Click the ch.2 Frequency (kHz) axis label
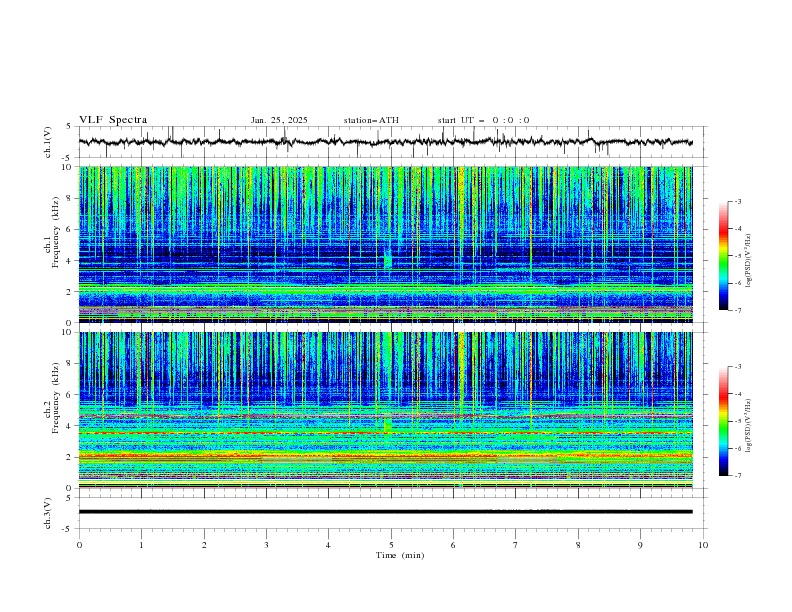This screenshot has width=792, height=612. click(x=52, y=397)
